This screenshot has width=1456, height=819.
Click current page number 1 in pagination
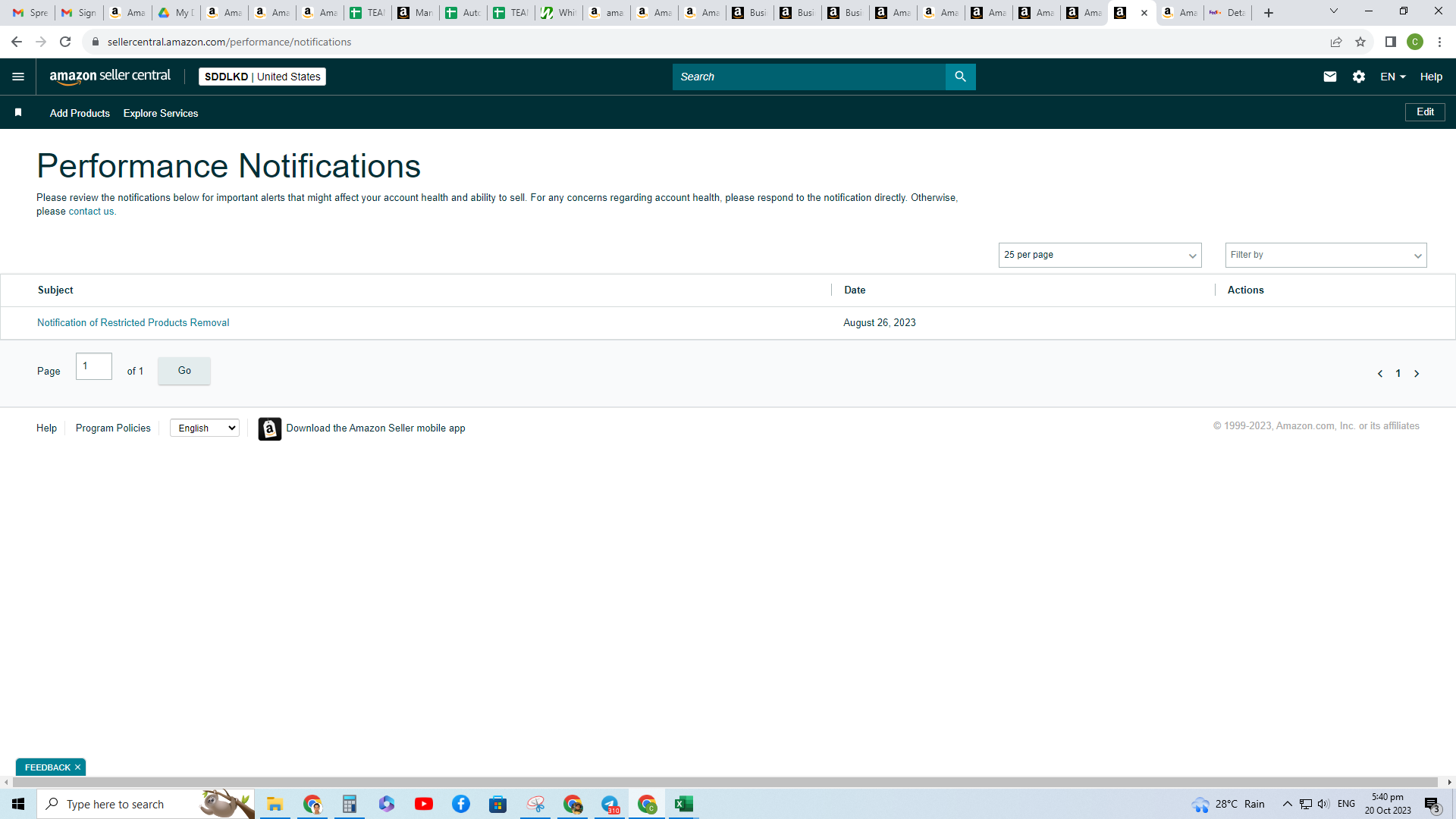pos(1398,374)
